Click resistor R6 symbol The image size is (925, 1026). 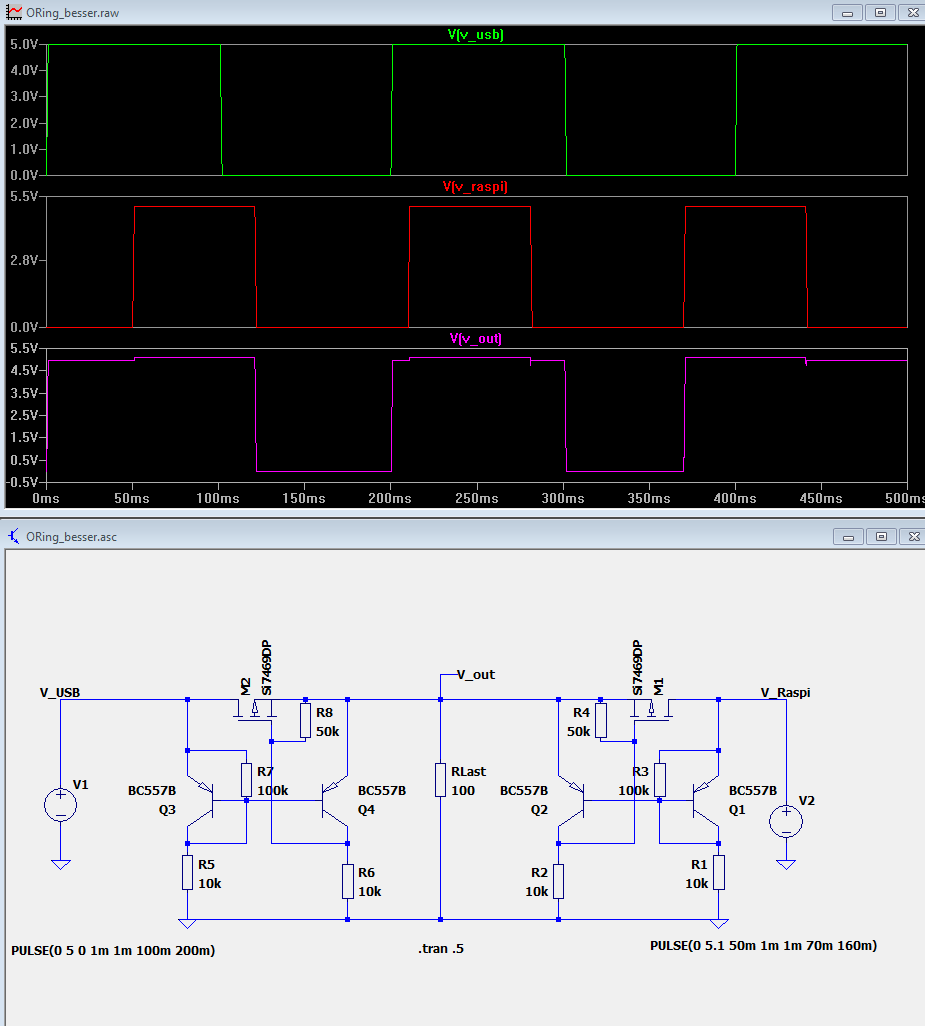[x=347, y=881]
